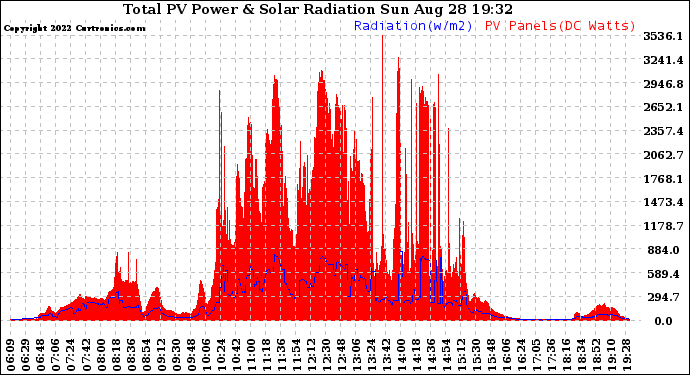Image resolution: width=690 pixels, height=375 pixels.
Task: Select the 18:16 time label
Action: pos(567,355)
